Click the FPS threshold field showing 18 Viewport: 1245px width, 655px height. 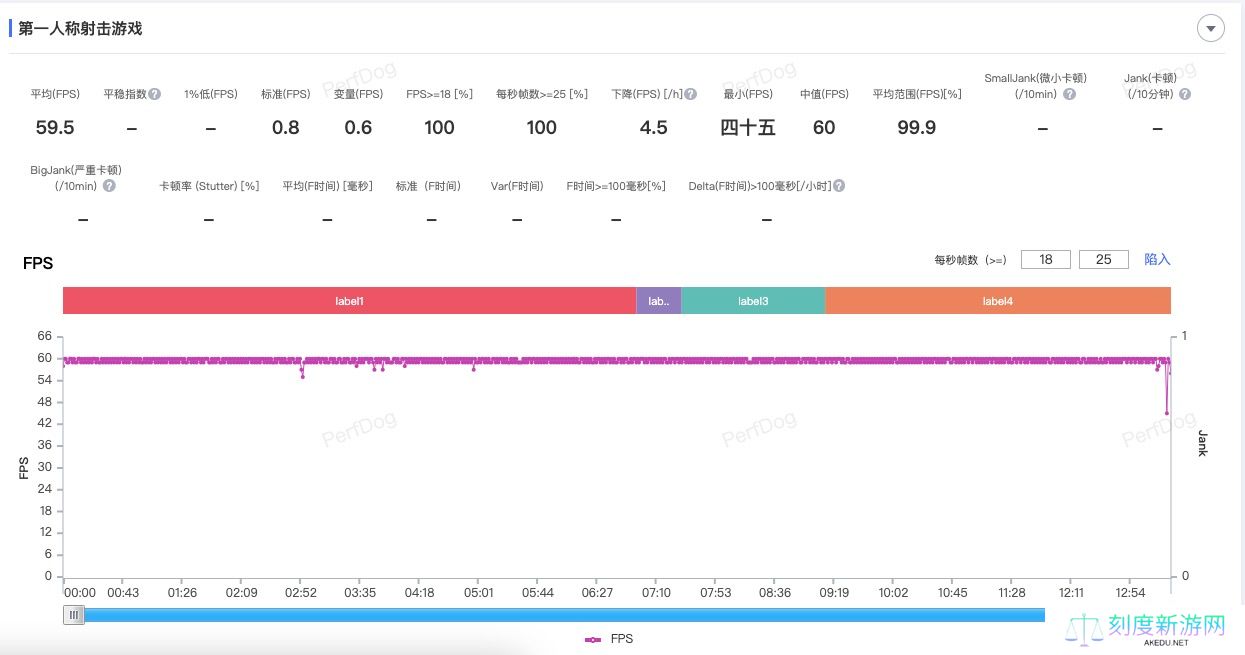pyautogui.click(x=1046, y=259)
